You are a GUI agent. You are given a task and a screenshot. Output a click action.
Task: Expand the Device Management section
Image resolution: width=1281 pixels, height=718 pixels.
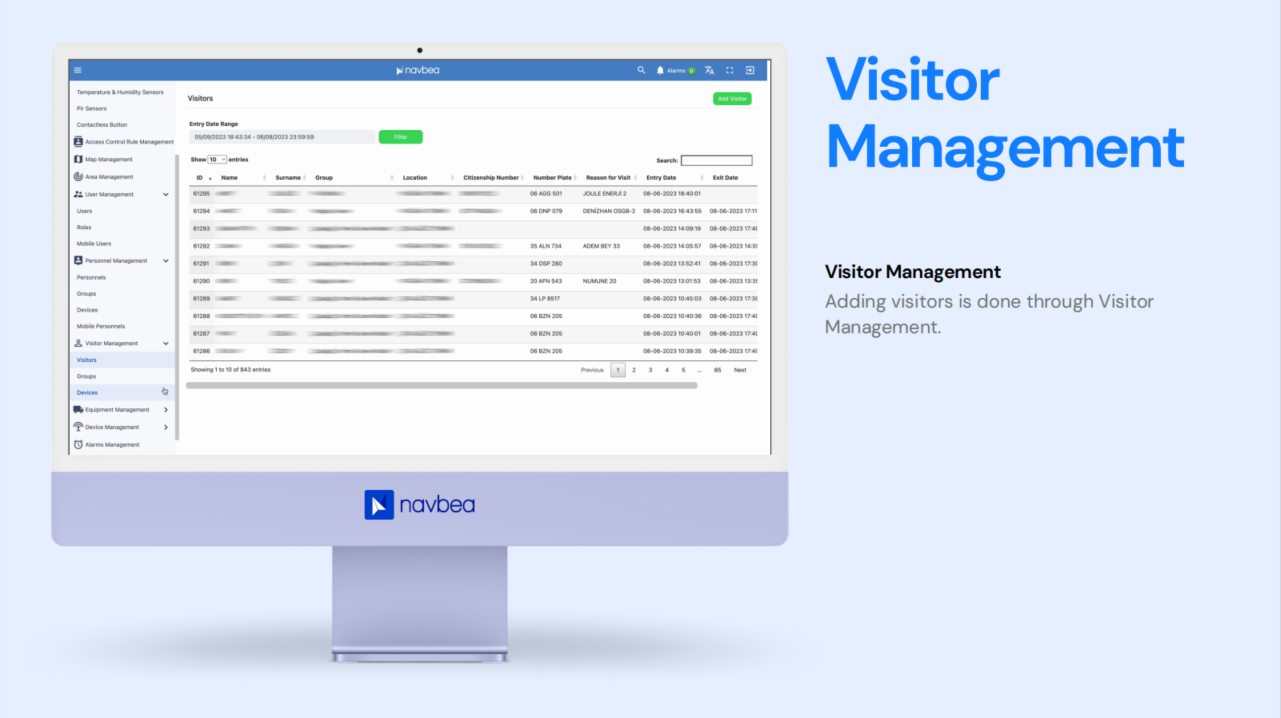[166, 428]
